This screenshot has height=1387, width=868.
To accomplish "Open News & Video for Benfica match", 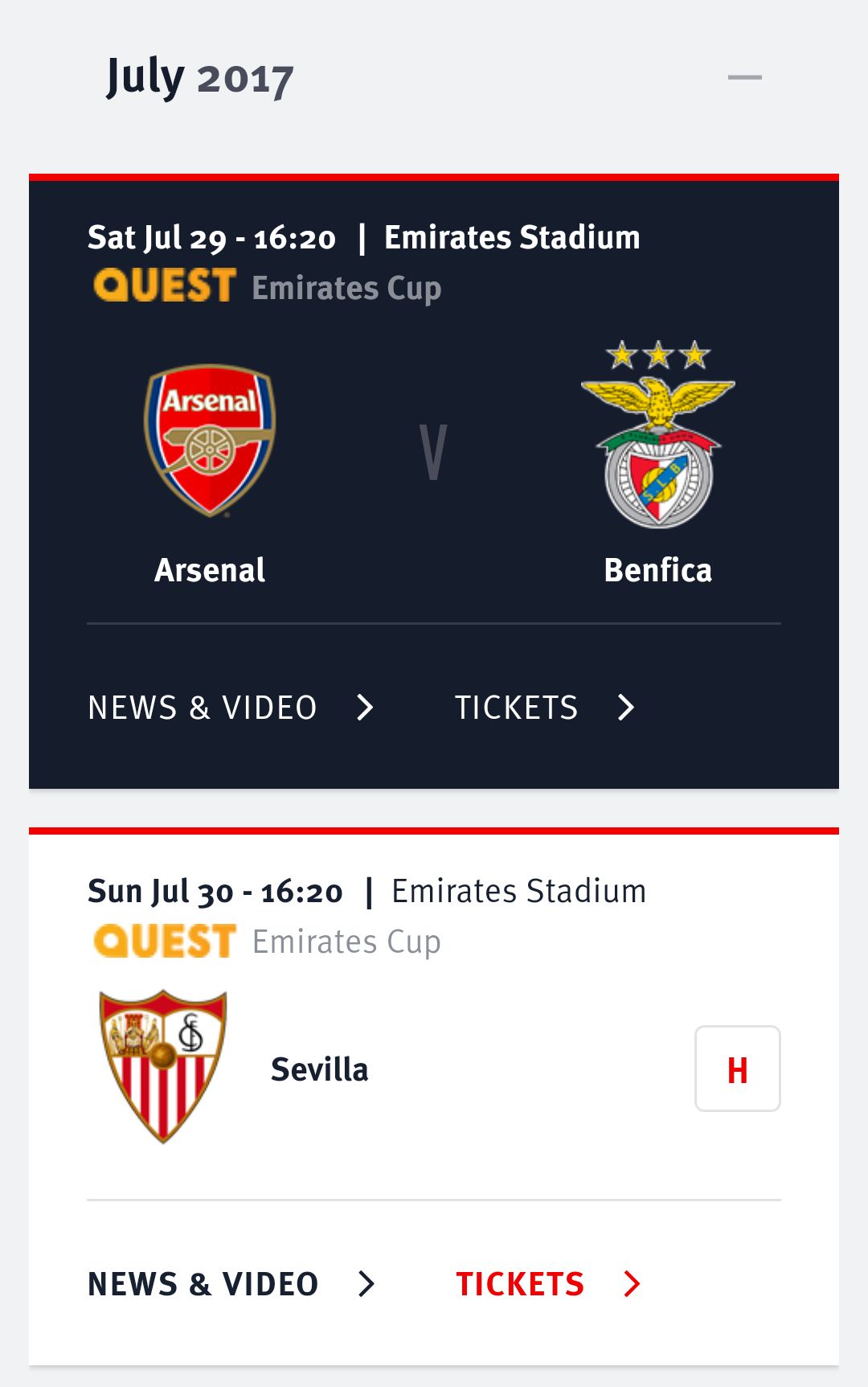I will [x=203, y=708].
